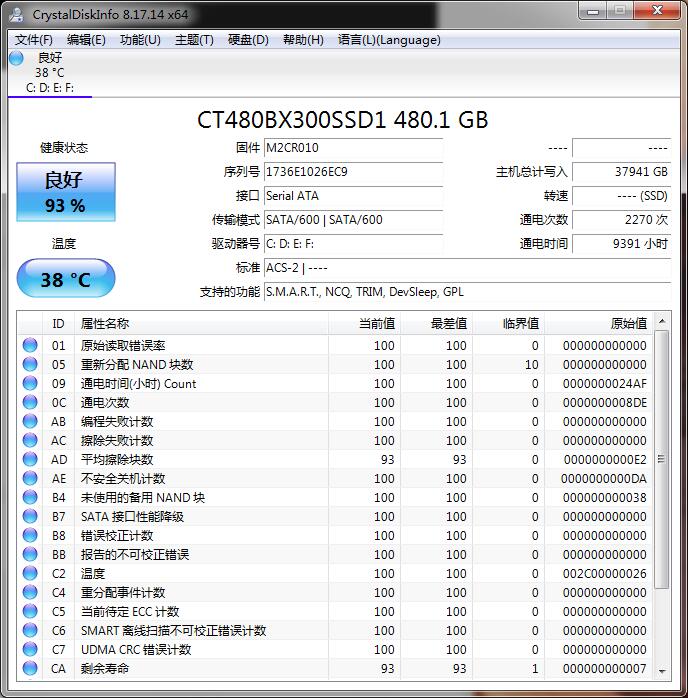Click status orb for attribute 05 重新分配 NAND 块数

(x=30, y=364)
